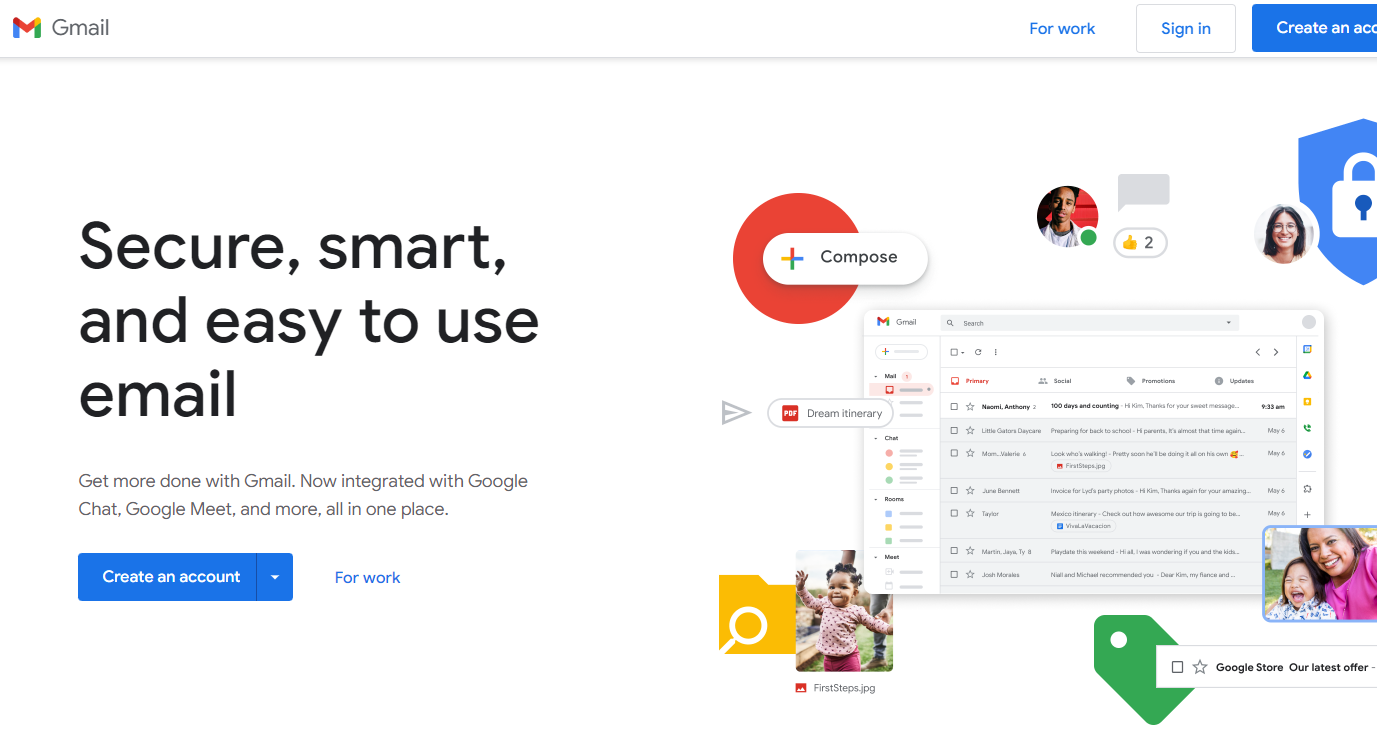
Task: Click the Sign in button
Action: (x=1186, y=28)
